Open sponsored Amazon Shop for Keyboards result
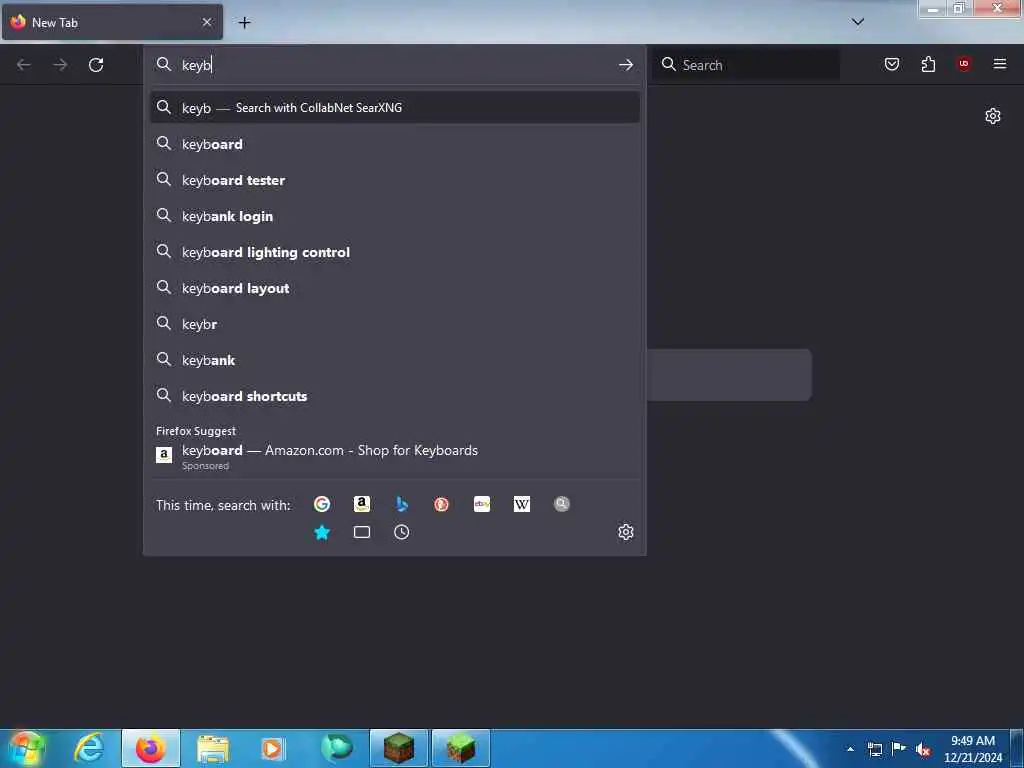The image size is (1024, 768). tap(394, 456)
